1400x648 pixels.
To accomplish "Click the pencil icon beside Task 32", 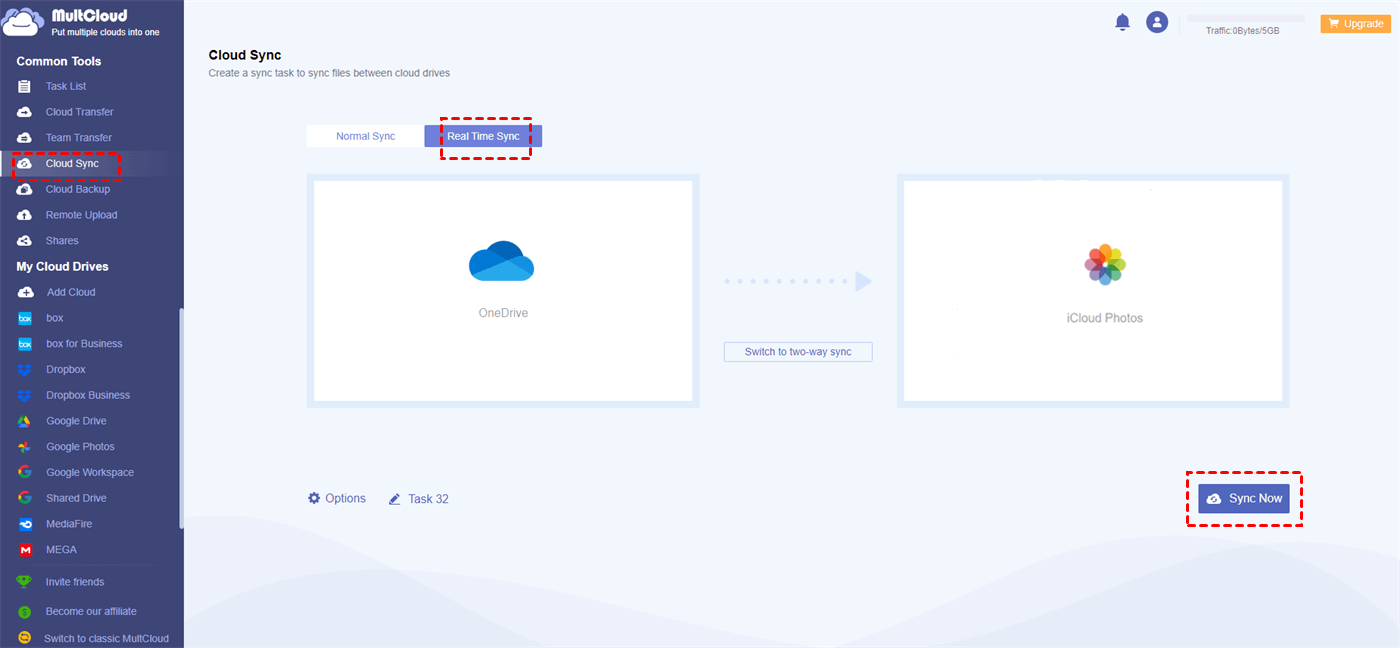I will point(394,499).
